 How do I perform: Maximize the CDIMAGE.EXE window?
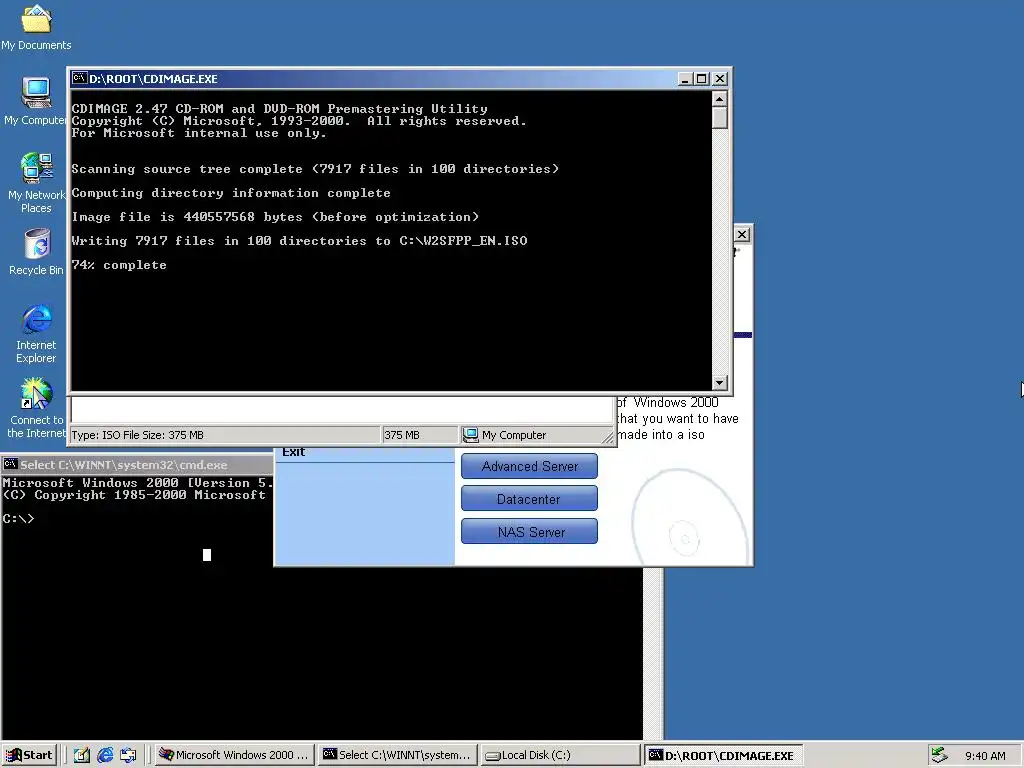[701, 78]
